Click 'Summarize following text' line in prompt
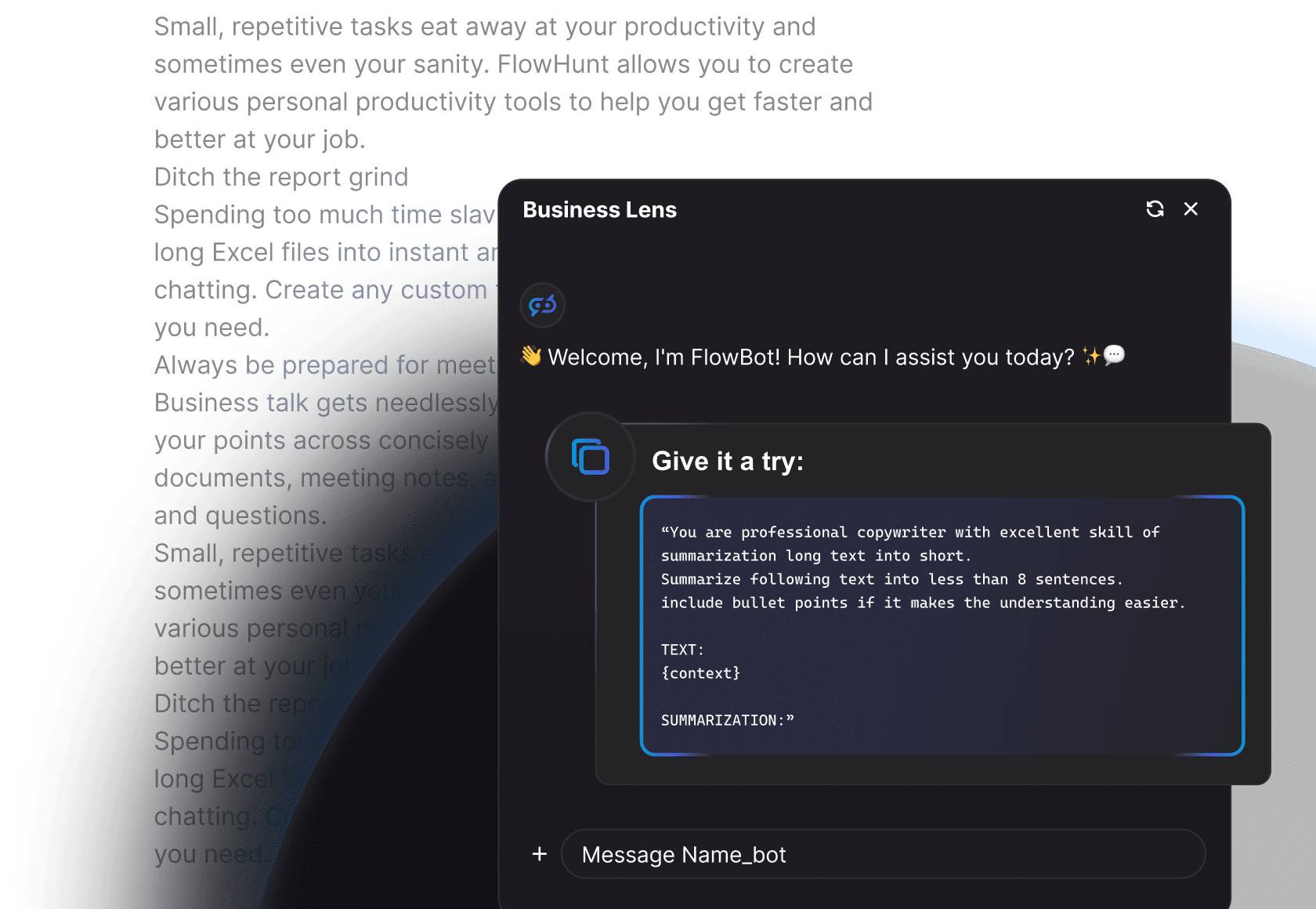Viewport: 1316px width, 909px height. pos(891,579)
